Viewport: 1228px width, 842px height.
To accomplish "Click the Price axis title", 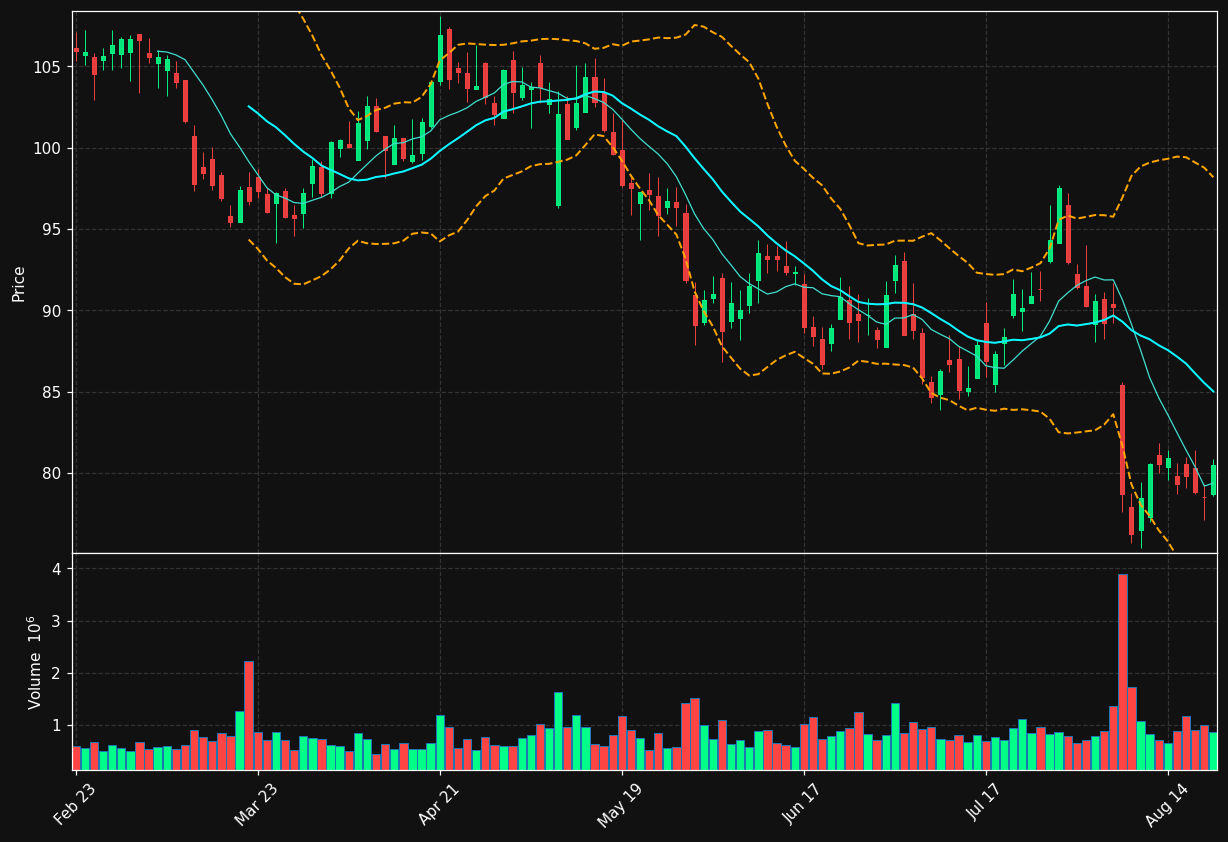I will click(19, 283).
